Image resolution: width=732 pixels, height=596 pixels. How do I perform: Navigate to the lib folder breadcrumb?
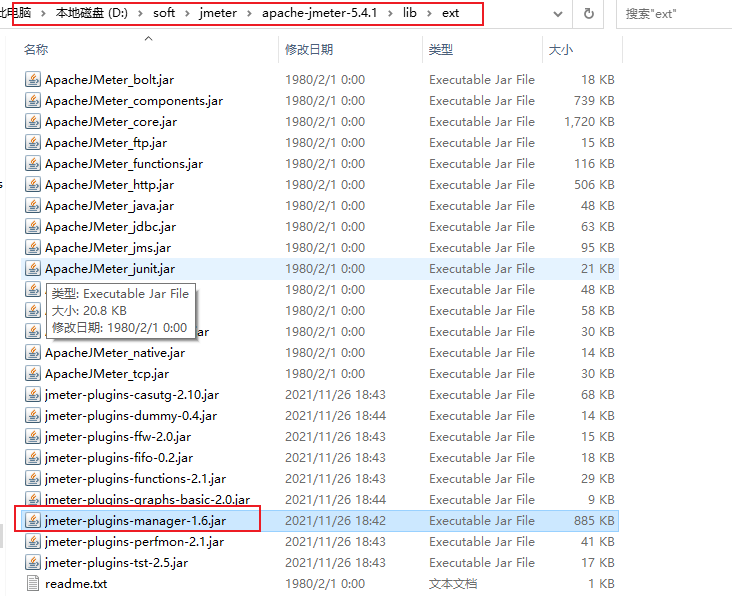409,13
